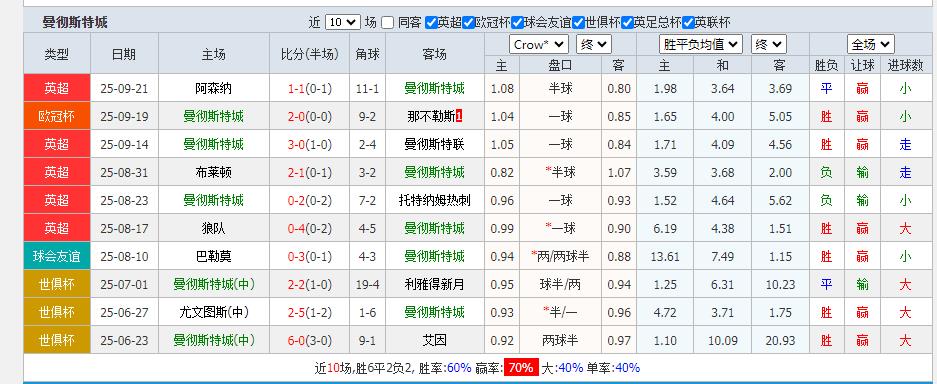Click 曼彻斯特城 home in 25-08-23 row

(213, 201)
